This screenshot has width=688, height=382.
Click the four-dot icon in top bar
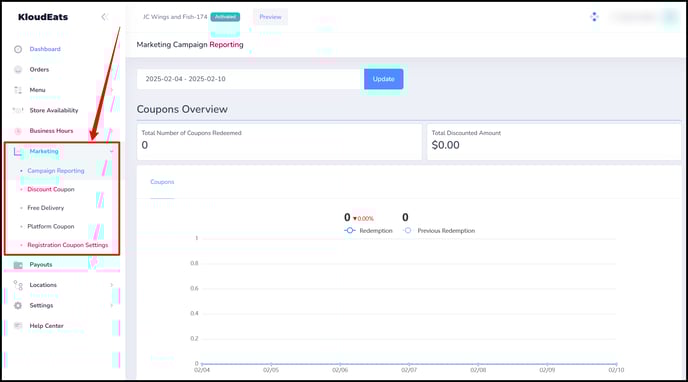[x=594, y=17]
